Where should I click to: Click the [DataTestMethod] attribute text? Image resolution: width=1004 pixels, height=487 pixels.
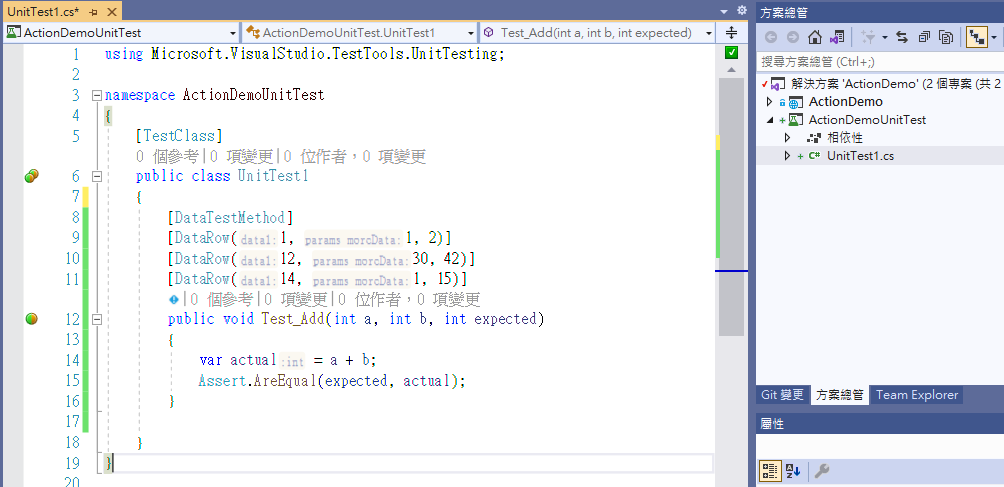pyautogui.click(x=231, y=218)
